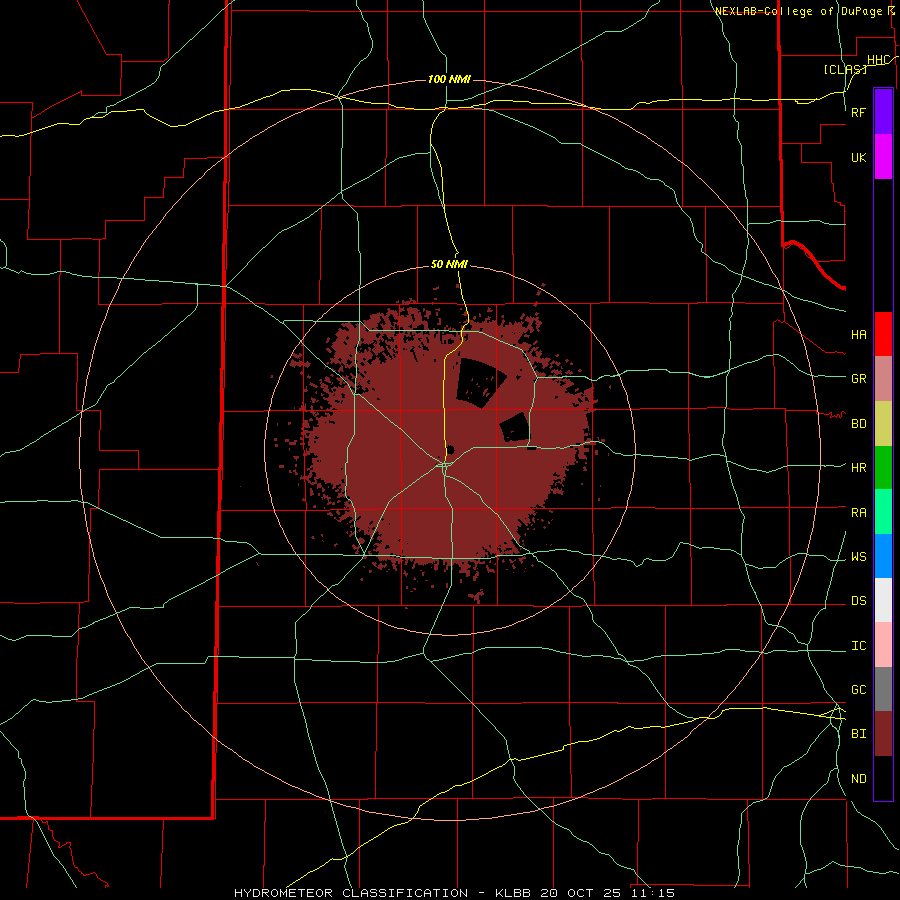Click the smaller black wedge gap in echoes

pyautogui.click(x=515, y=428)
